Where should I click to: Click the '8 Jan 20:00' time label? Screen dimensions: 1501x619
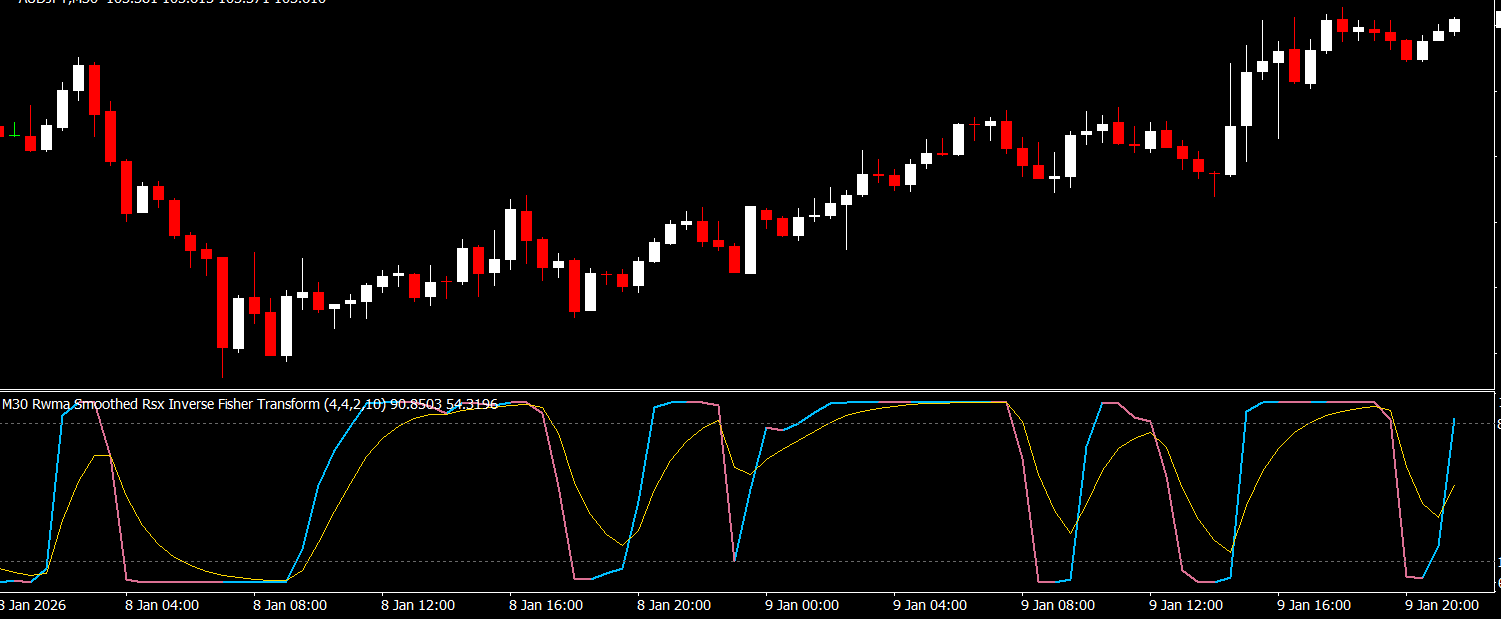[x=674, y=605]
